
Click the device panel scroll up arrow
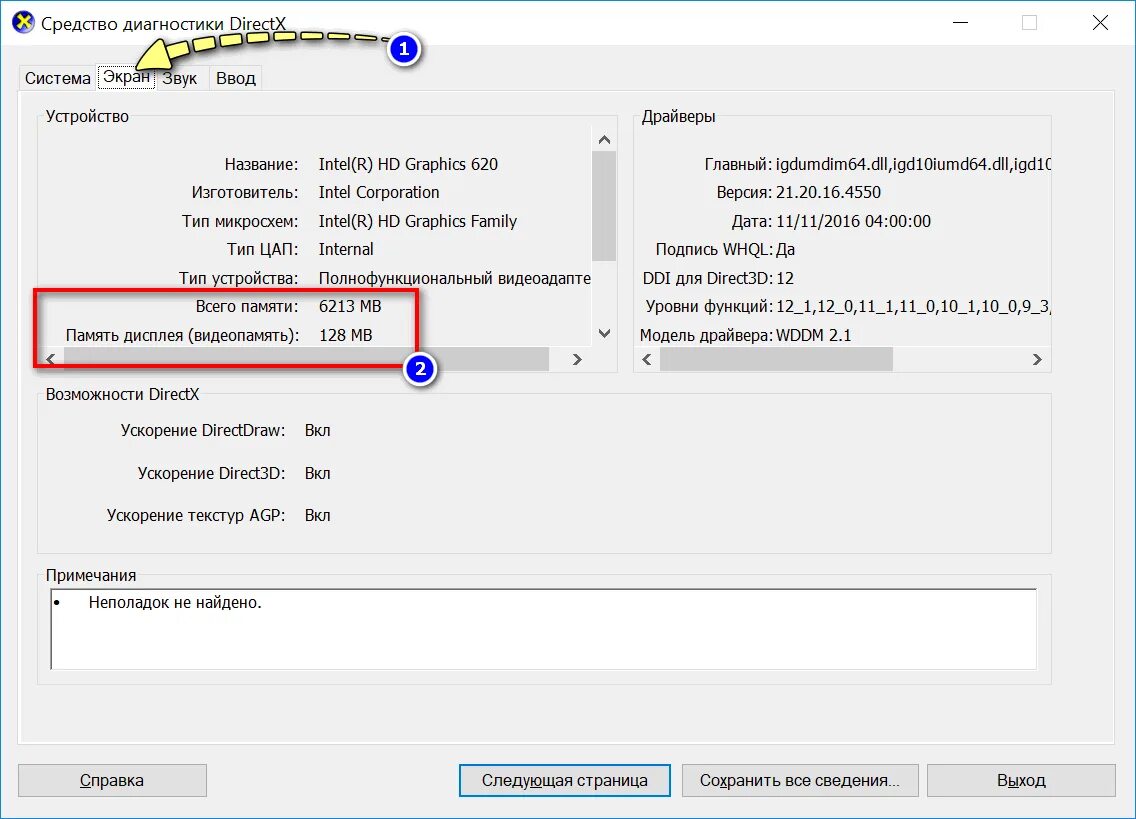[604, 139]
